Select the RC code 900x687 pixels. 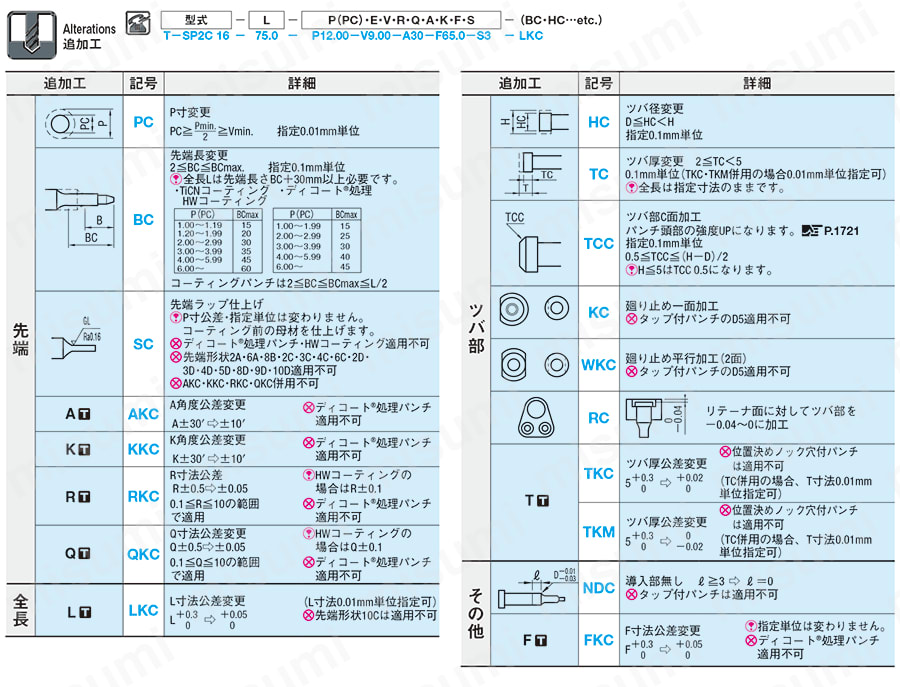pyautogui.click(x=599, y=418)
